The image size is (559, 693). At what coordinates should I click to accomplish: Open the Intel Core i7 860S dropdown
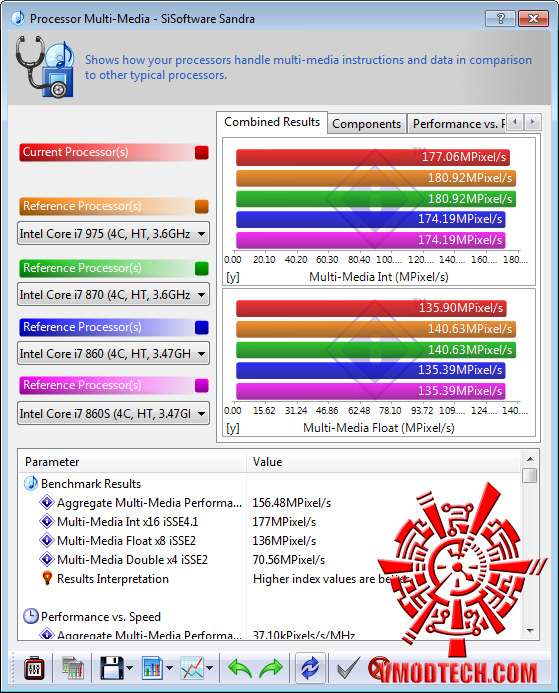[x=113, y=413]
